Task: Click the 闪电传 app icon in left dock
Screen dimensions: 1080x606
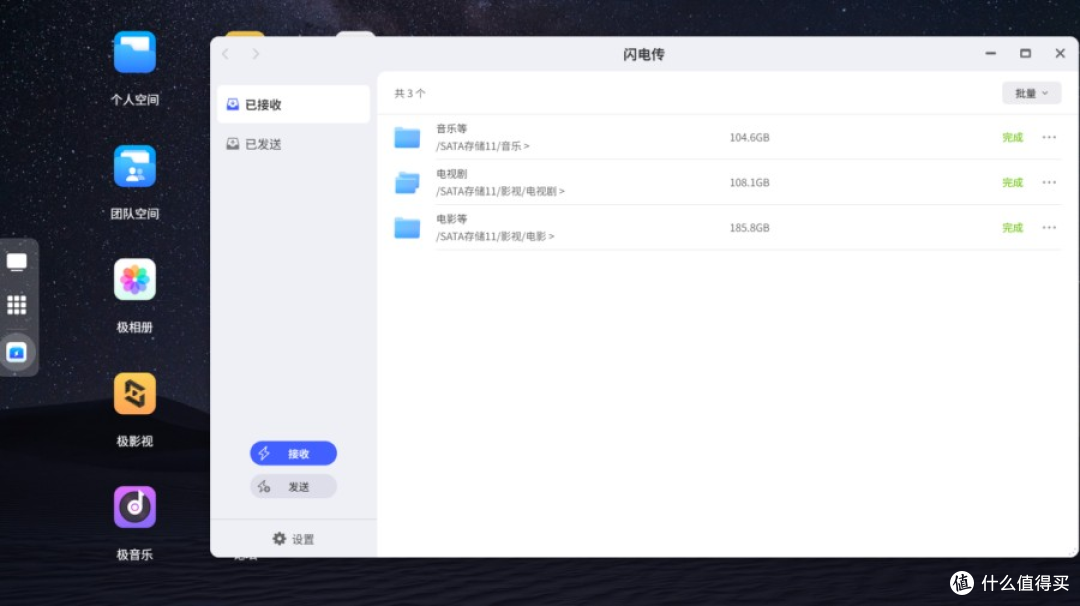Action: (17, 353)
